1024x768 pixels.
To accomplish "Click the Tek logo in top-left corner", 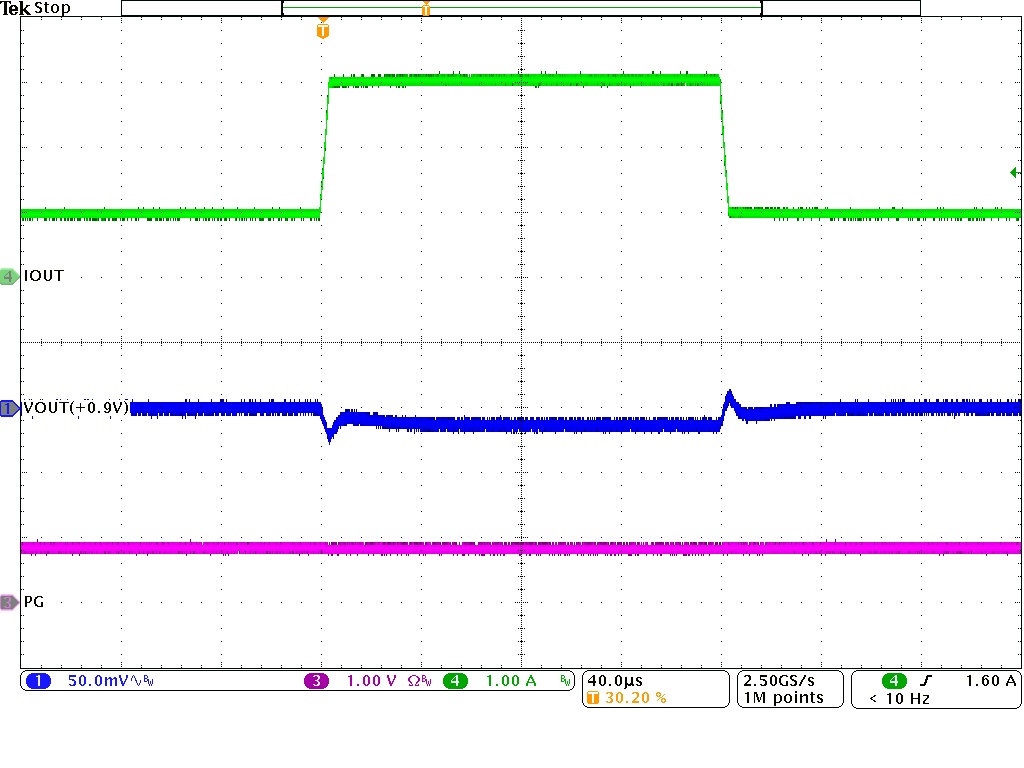I will pyautogui.click(x=13, y=8).
